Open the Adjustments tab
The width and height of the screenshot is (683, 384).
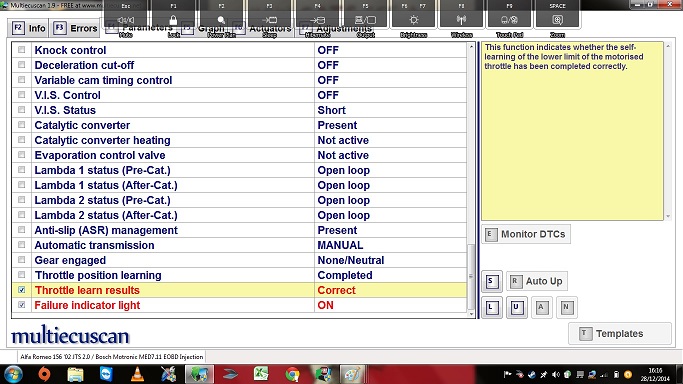coord(335,28)
